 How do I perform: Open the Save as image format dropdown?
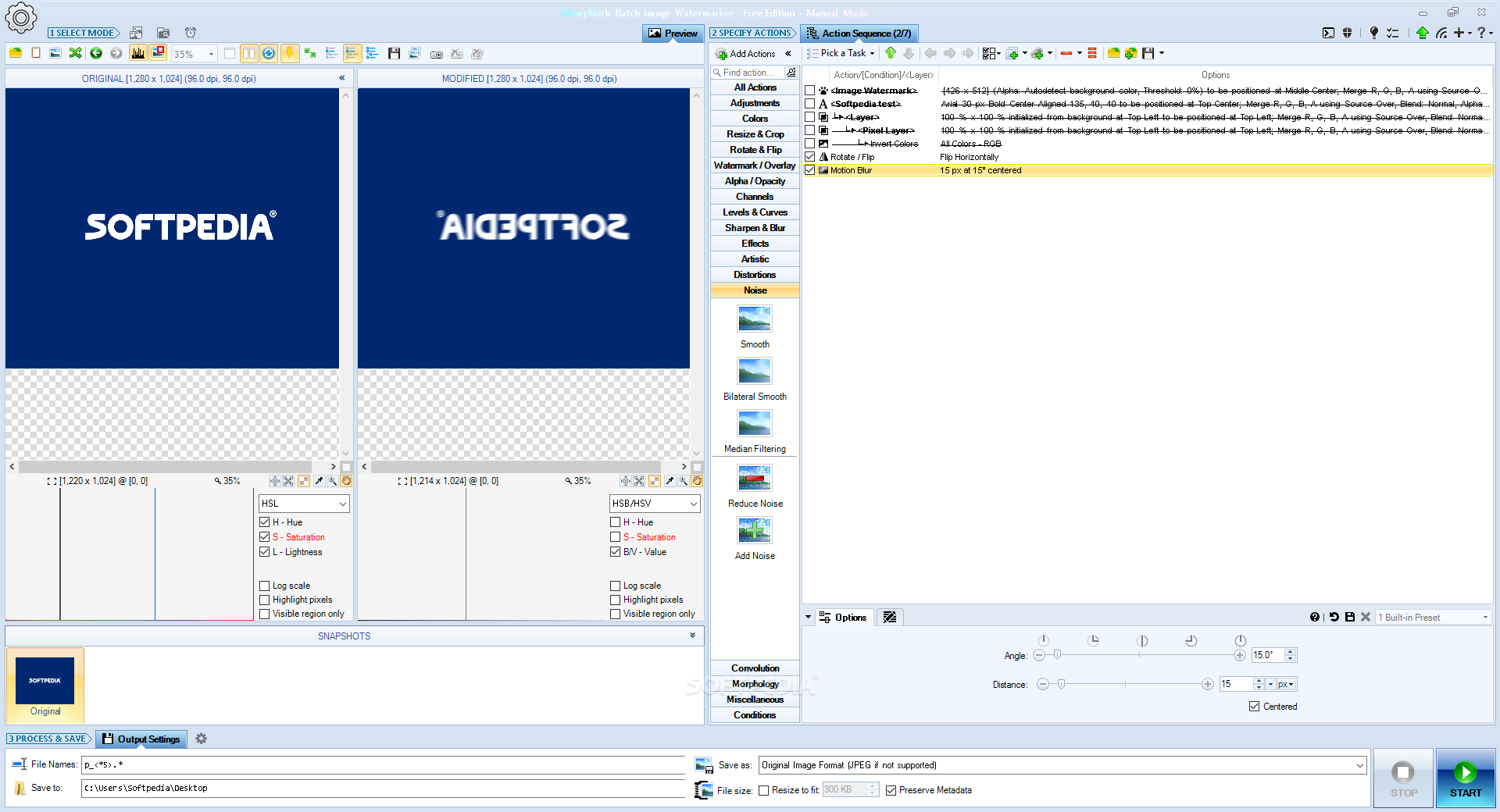1062,765
